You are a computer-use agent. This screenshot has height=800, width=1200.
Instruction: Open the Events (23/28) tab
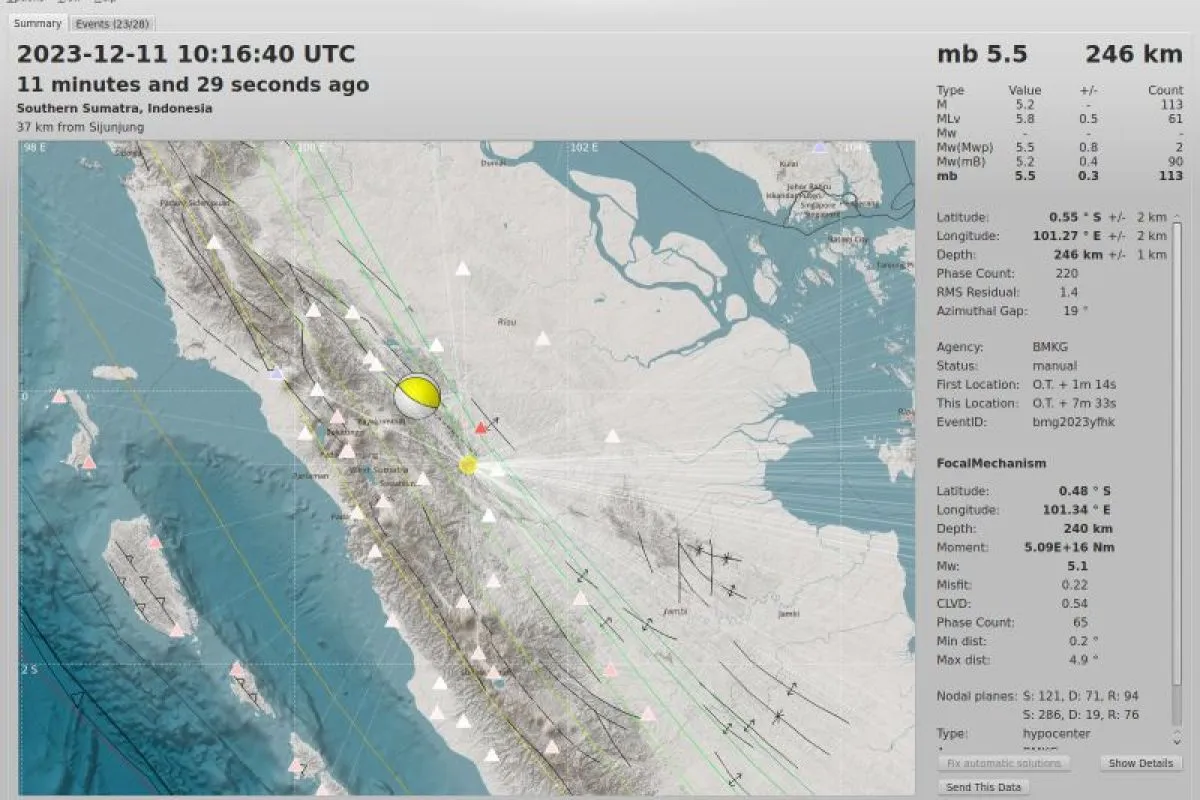[x=114, y=24]
